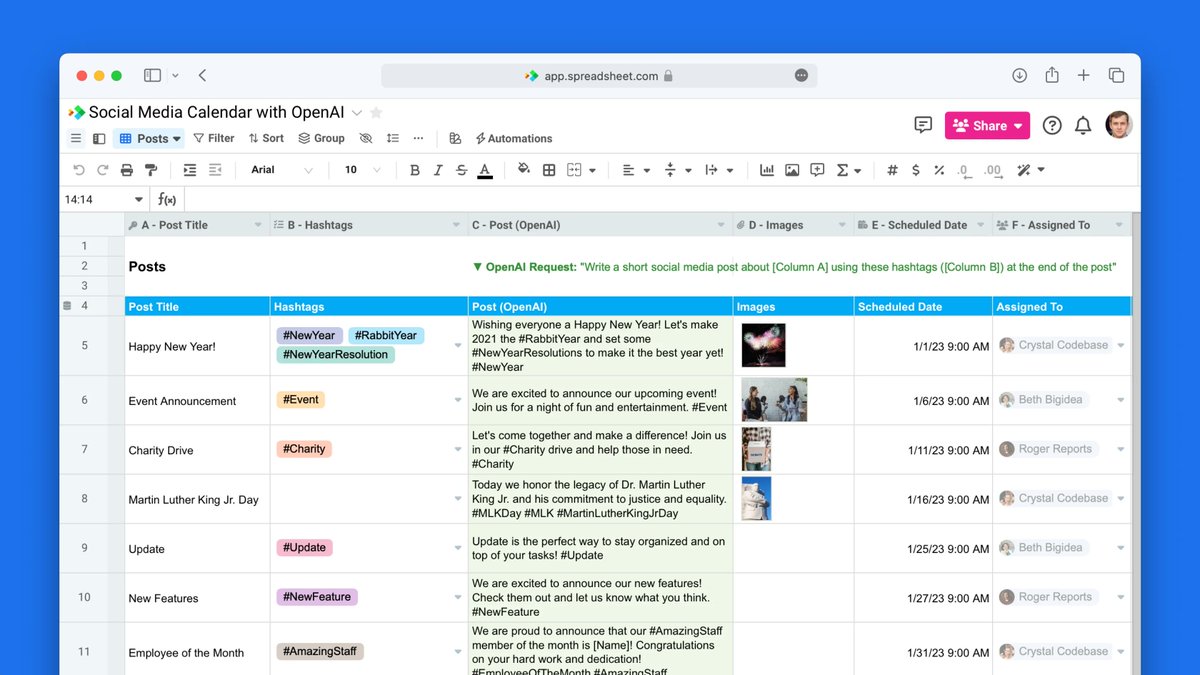Select the Charity Drive title cell
The height and width of the screenshot is (675, 1200).
click(197, 450)
